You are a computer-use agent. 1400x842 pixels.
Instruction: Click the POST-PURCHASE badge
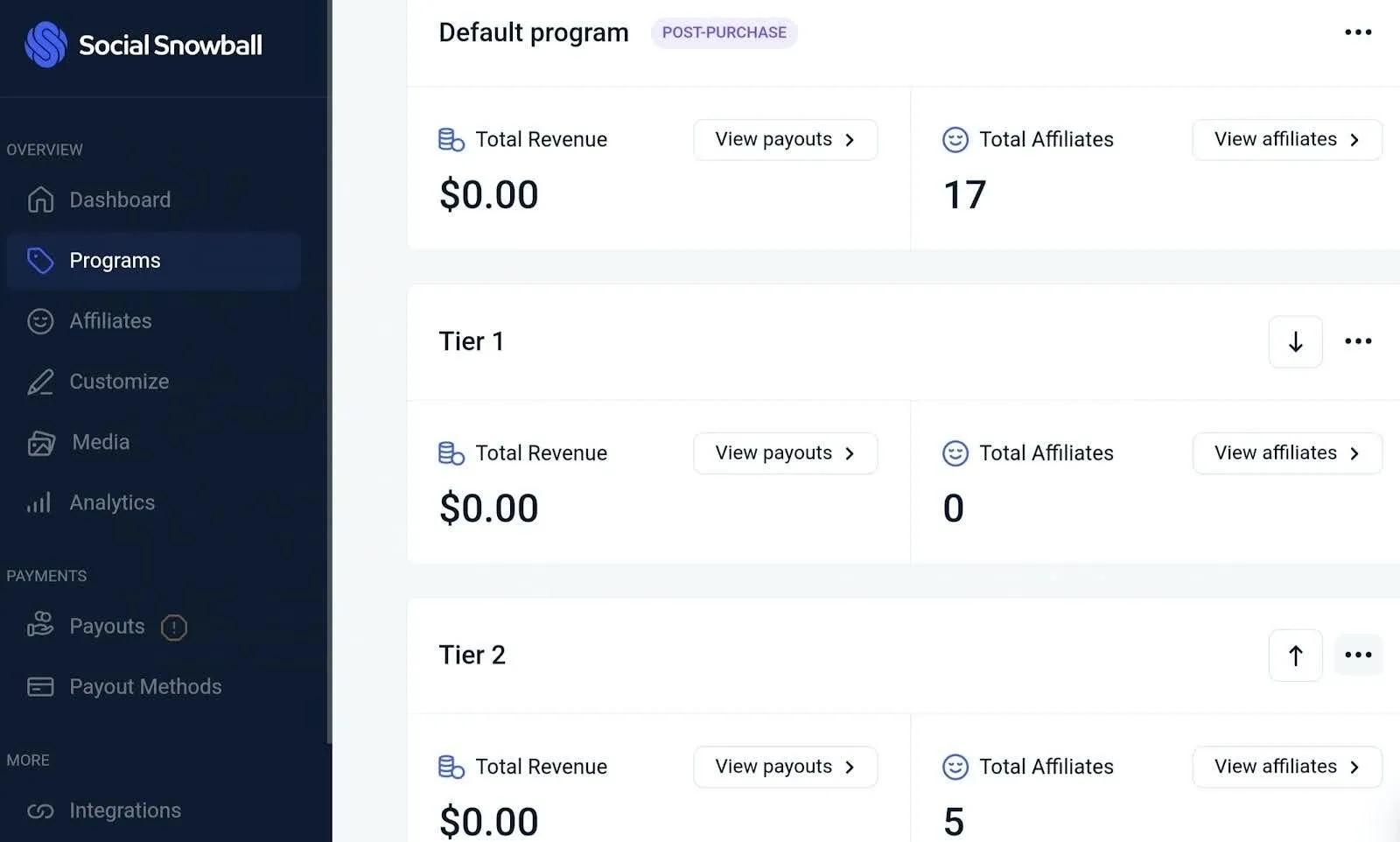[x=724, y=32]
